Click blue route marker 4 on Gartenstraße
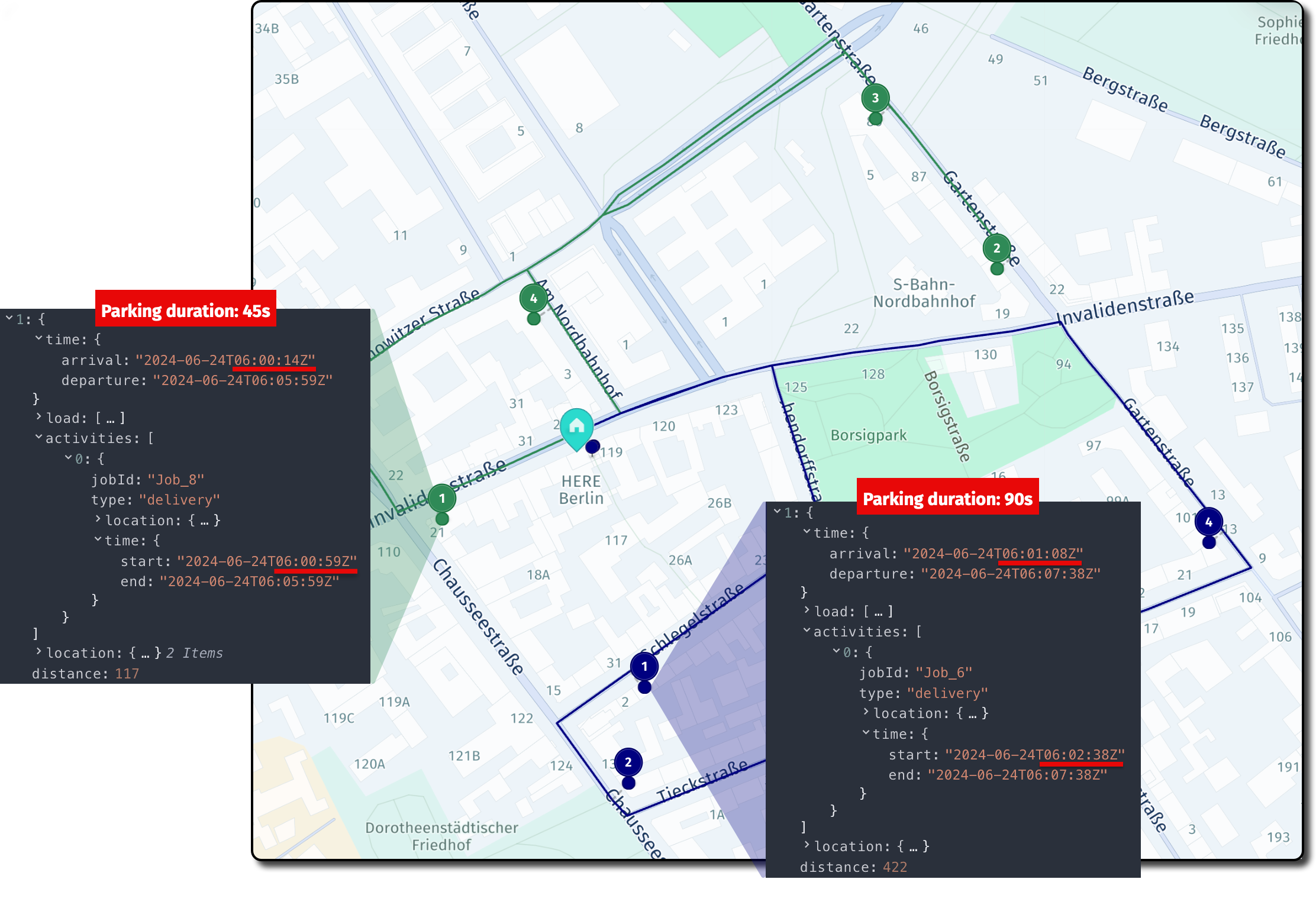Screen dimensions: 1316x905 point(1209,522)
